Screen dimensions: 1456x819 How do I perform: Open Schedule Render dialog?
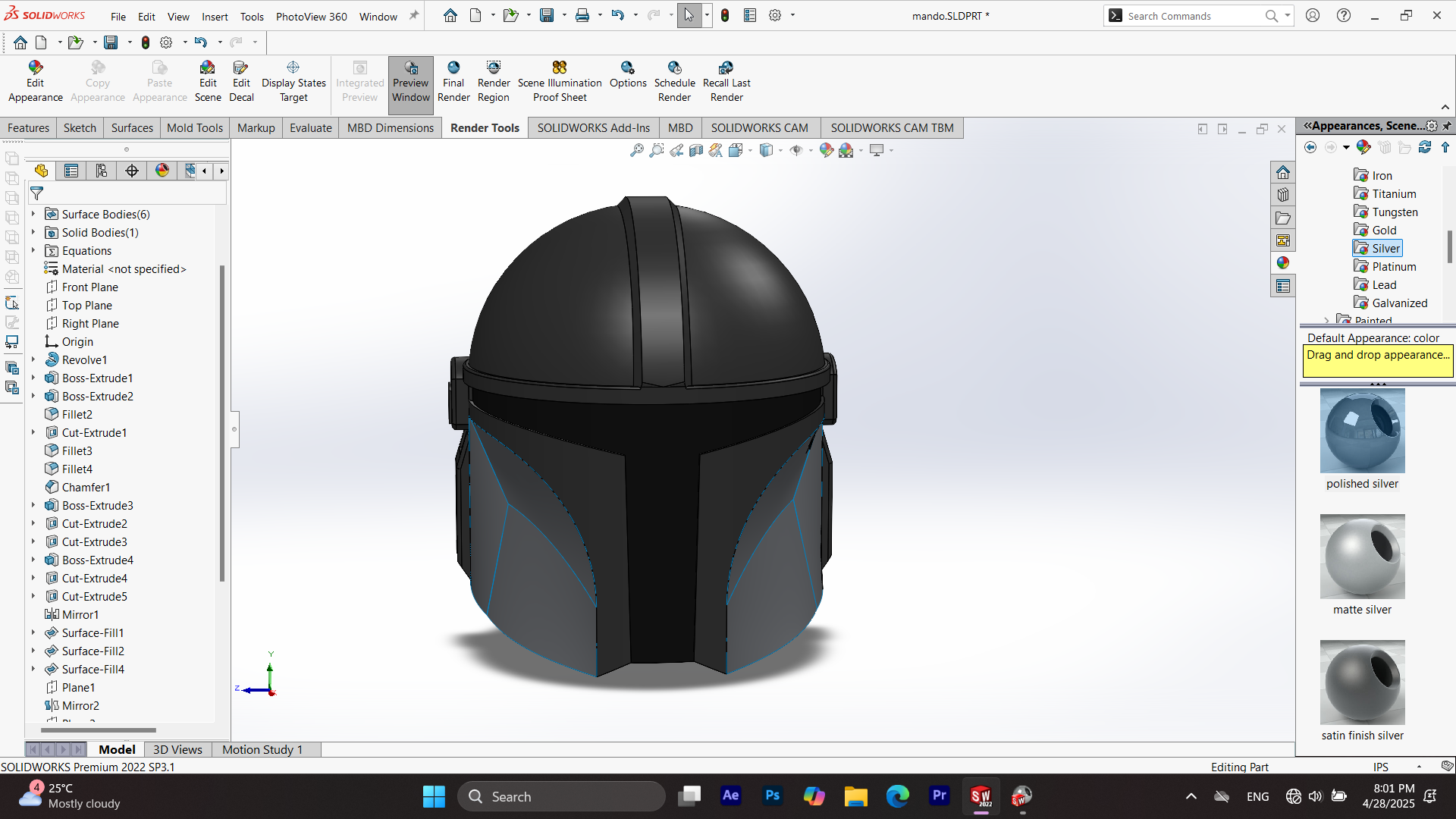click(674, 82)
